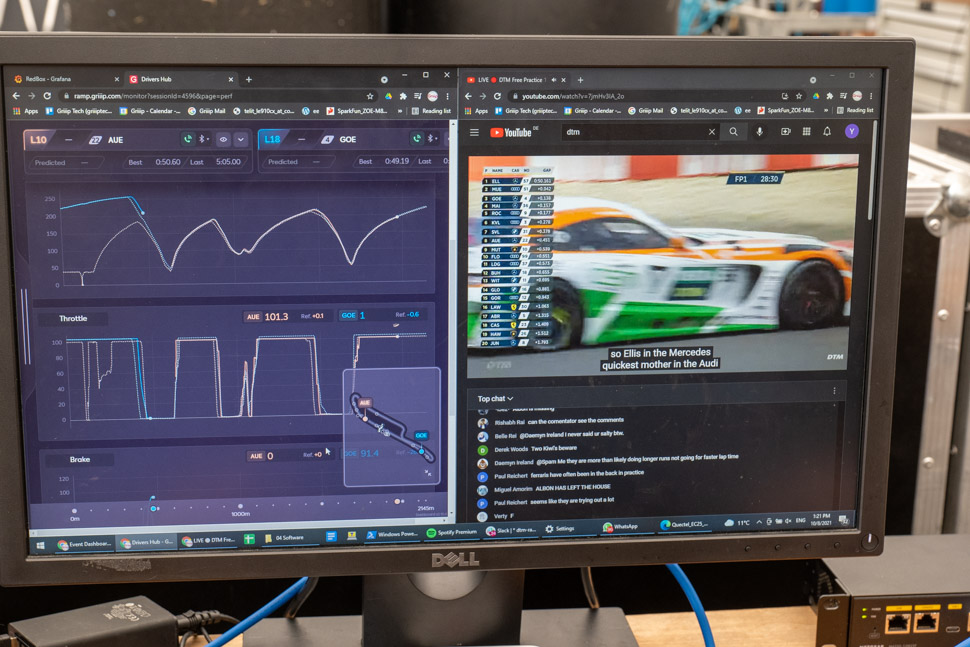This screenshot has width=970, height=647.
Task: Select the L10 lap badge for AUE
Action: click(38, 140)
